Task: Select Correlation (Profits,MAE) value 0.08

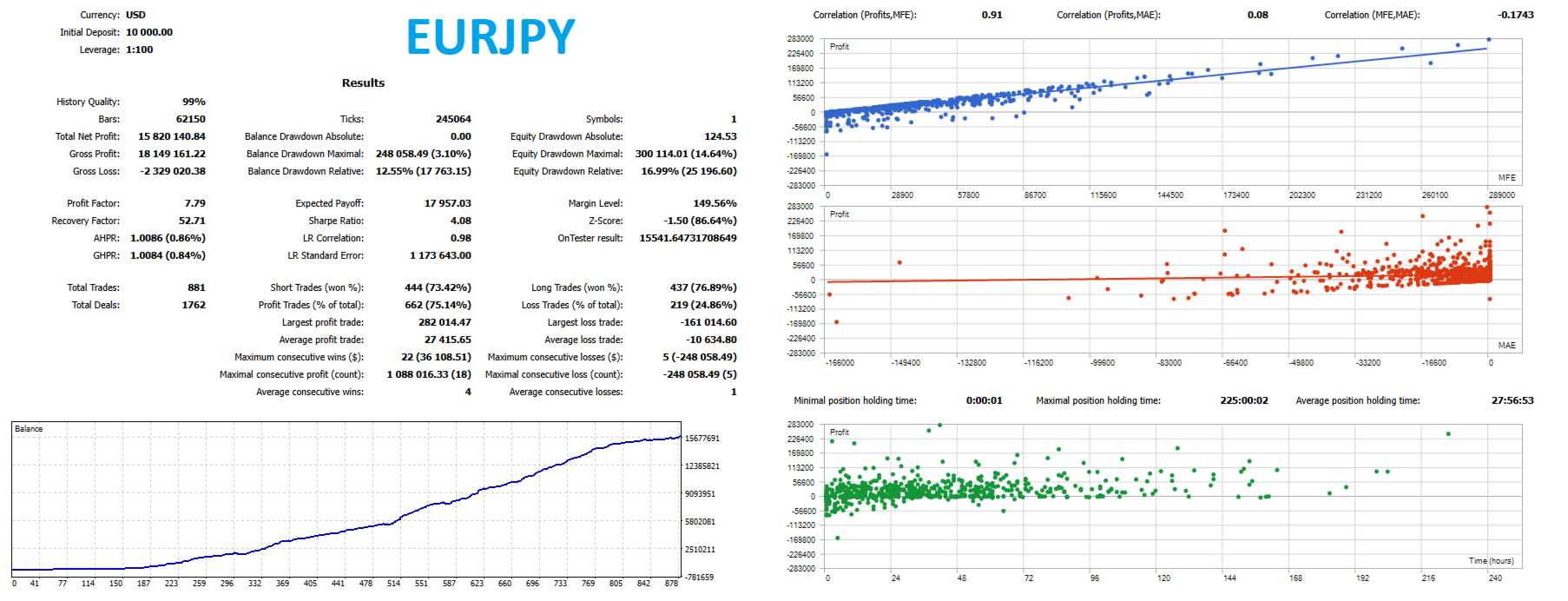Action: (1258, 15)
